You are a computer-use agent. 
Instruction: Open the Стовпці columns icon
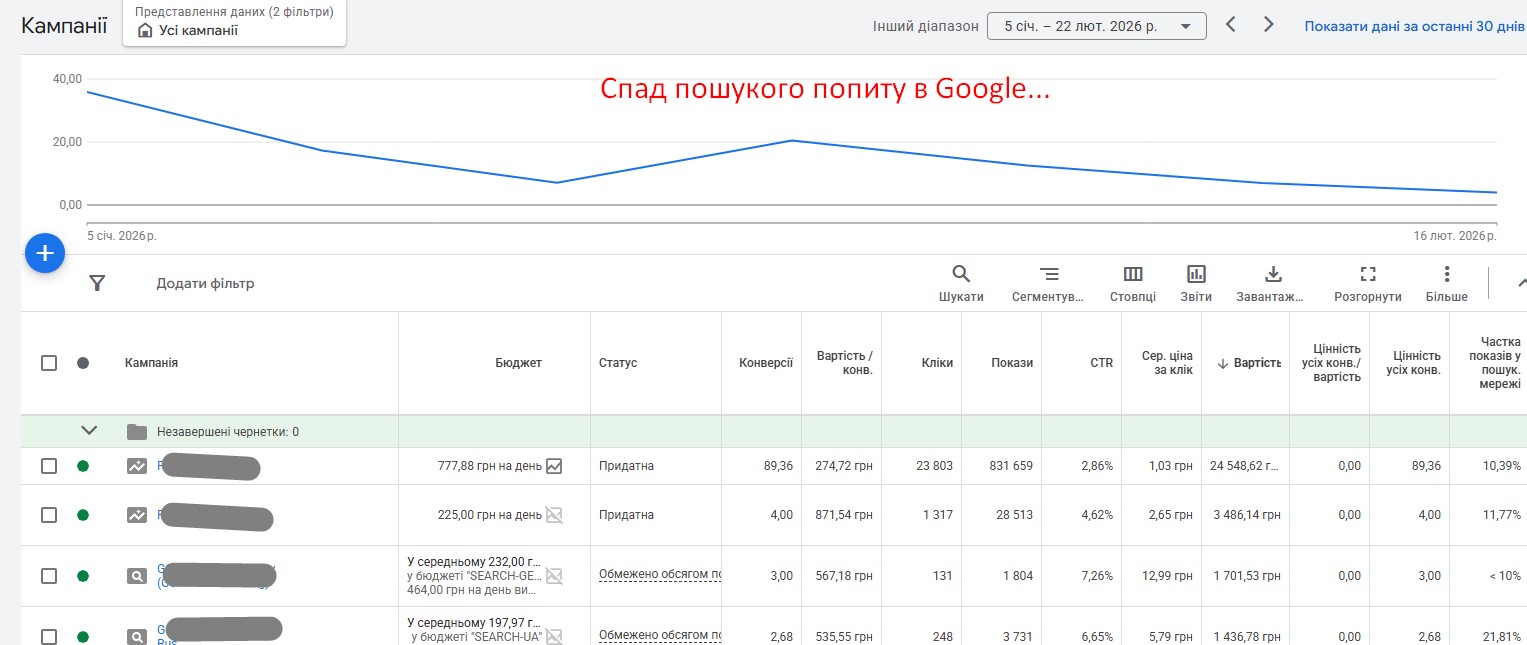tap(1133, 274)
